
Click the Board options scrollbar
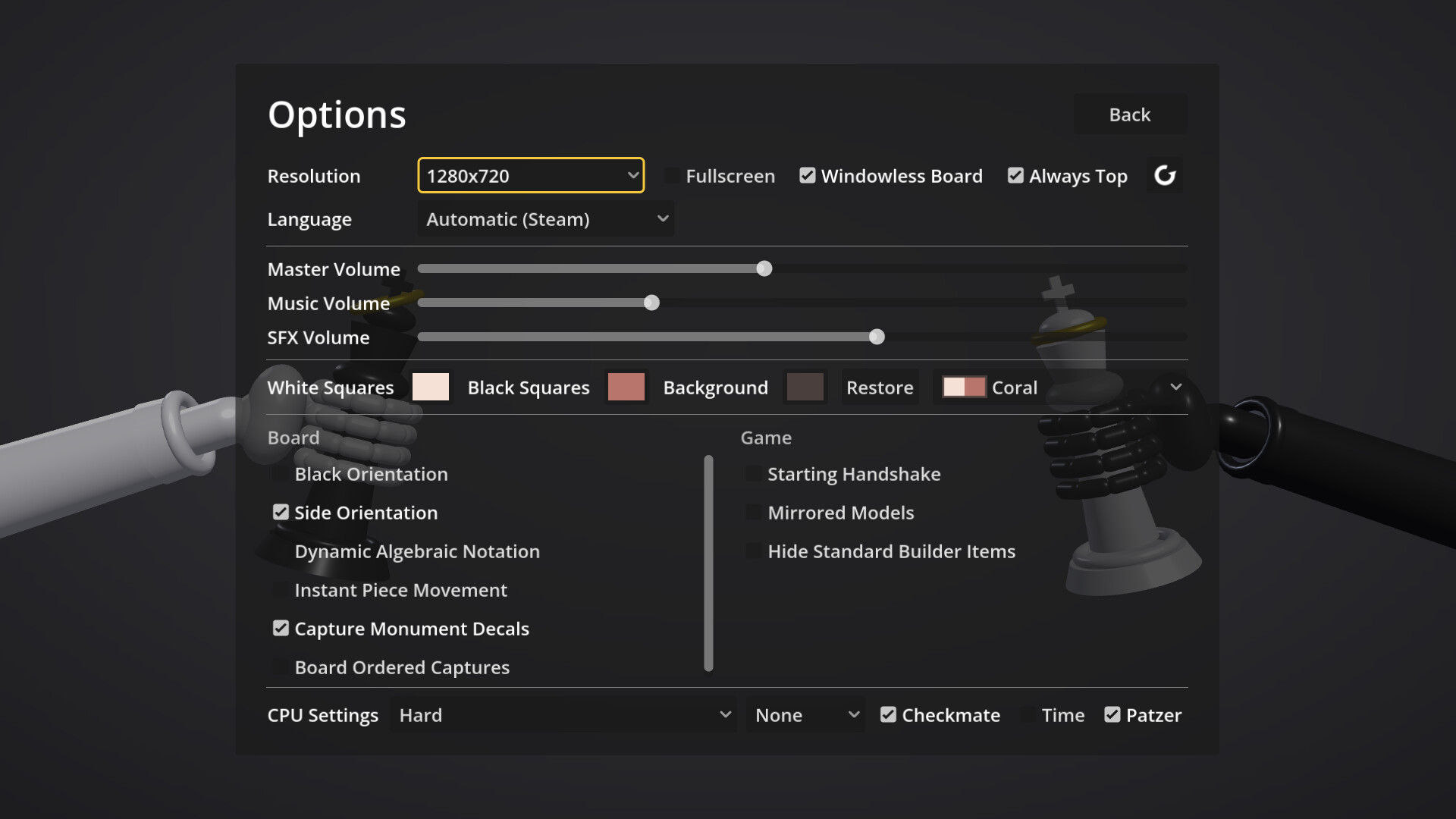pyautogui.click(x=708, y=563)
